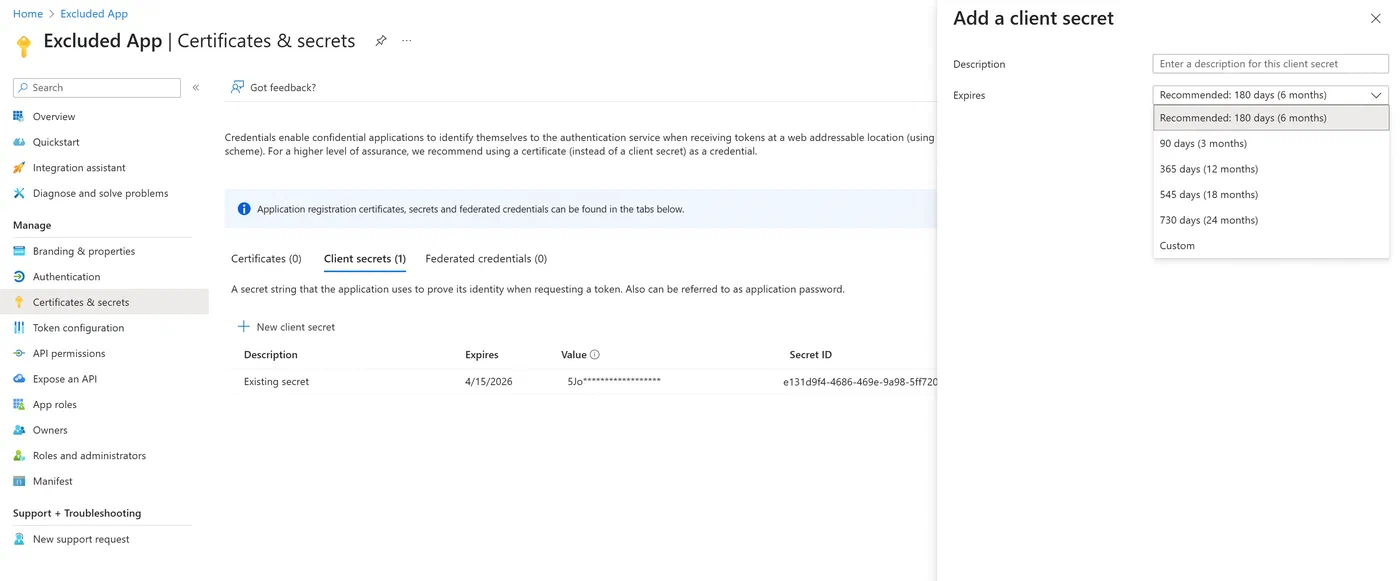This screenshot has width=1400, height=581.
Task: Select 365 days (12 months) option
Action: point(1271,169)
